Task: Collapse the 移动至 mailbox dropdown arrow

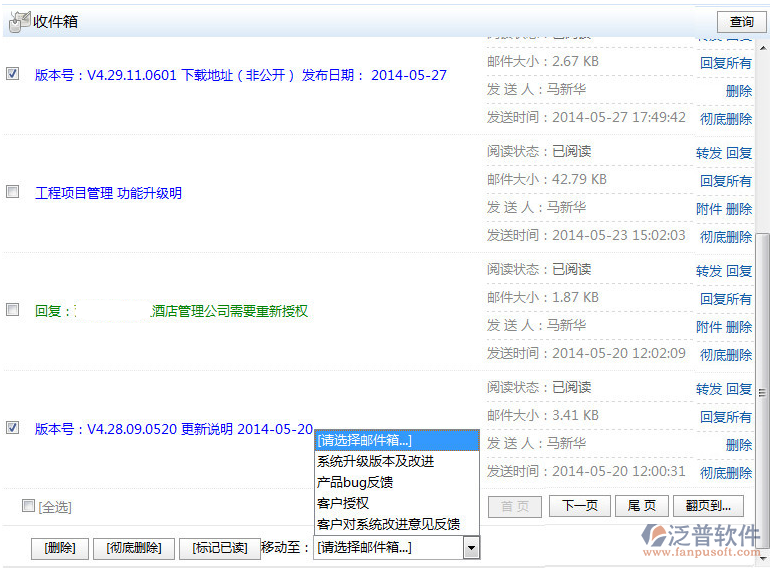Action: pyautogui.click(x=471, y=548)
